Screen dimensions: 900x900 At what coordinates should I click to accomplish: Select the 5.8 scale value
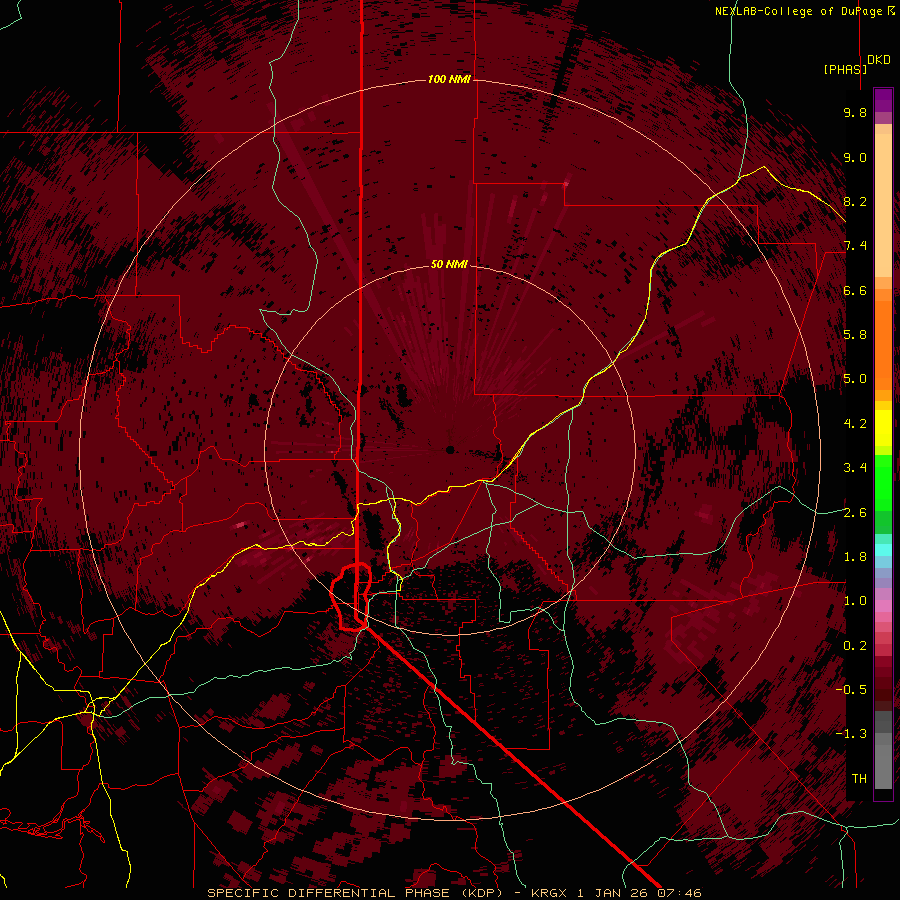855,335
